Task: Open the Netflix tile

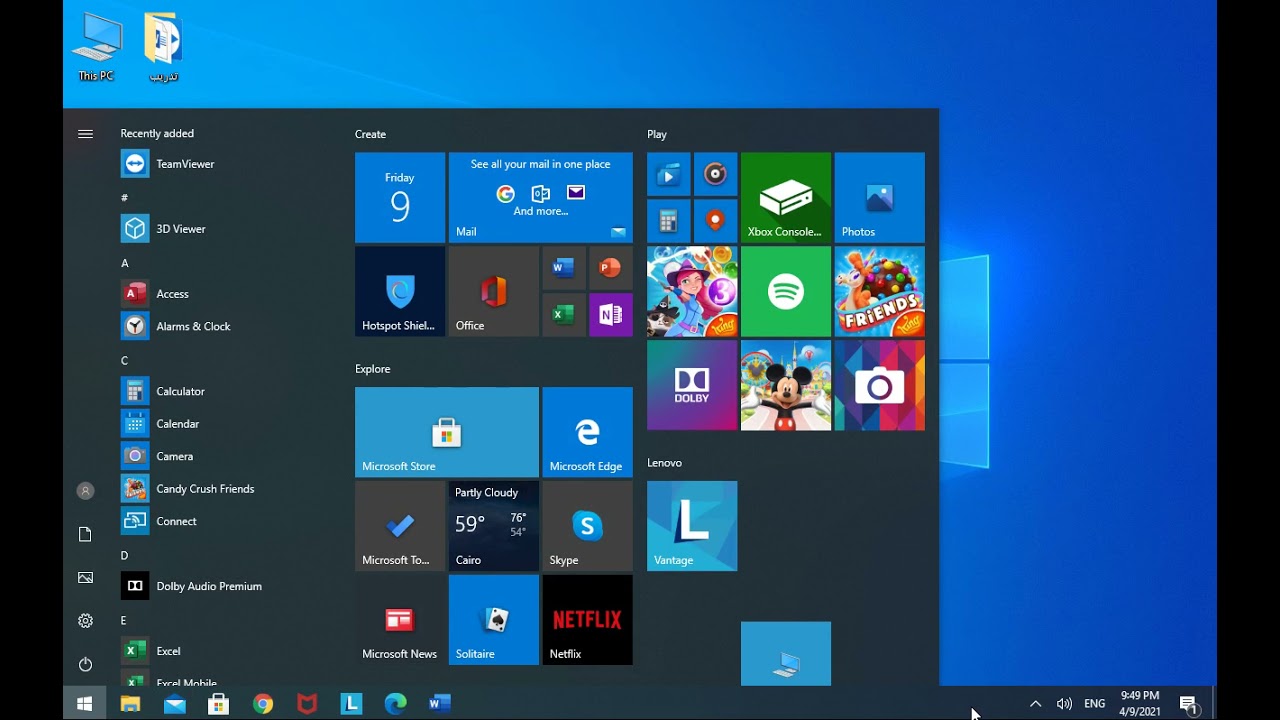Action: click(x=588, y=620)
